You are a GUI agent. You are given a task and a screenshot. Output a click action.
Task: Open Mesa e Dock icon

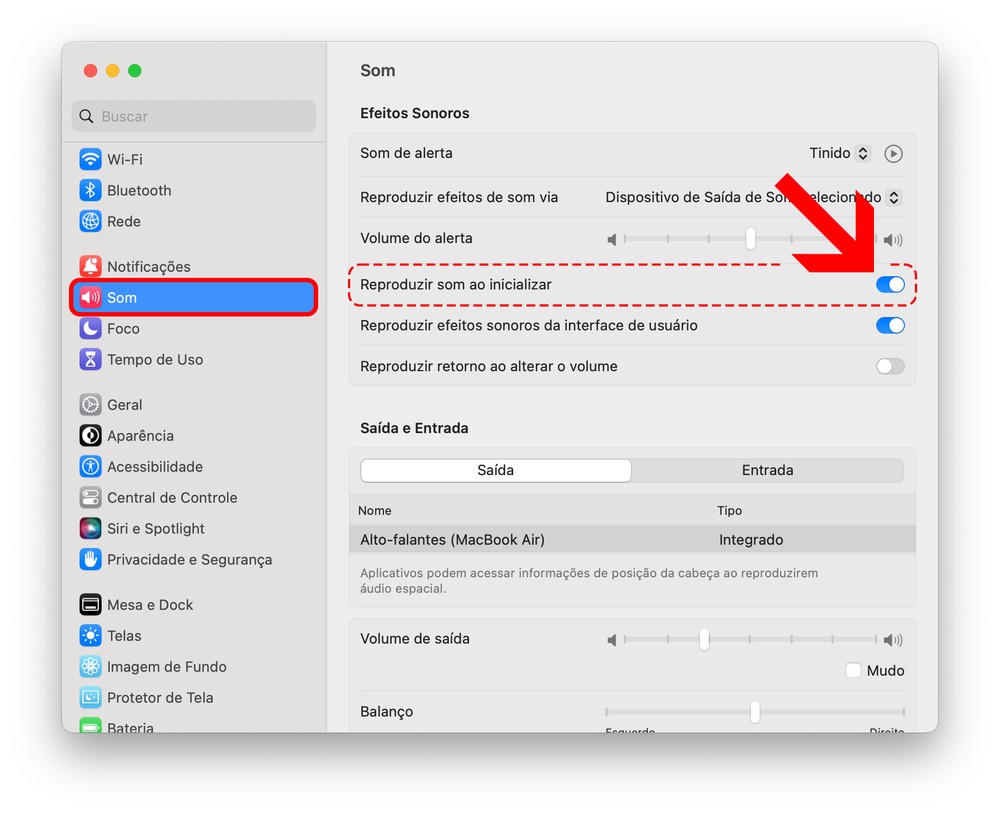(x=90, y=604)
